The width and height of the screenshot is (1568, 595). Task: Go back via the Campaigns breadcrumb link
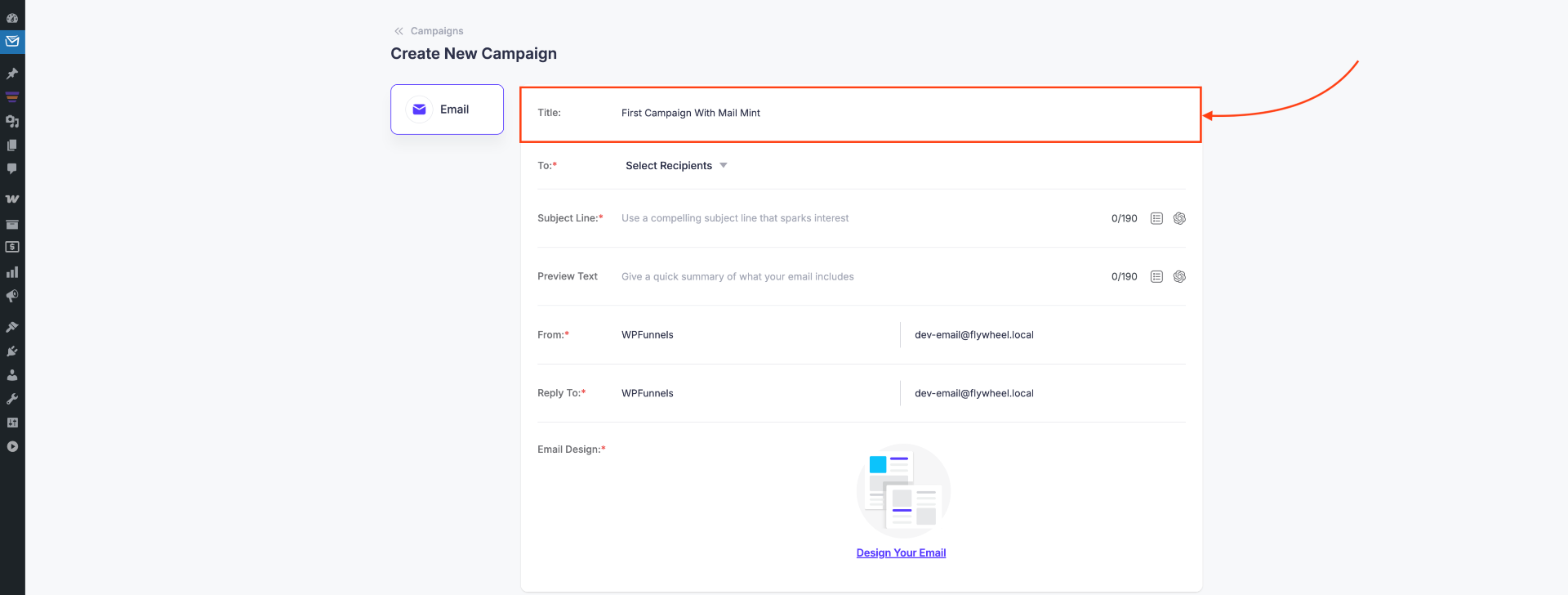pyautogui.click(x=437, y=31)
